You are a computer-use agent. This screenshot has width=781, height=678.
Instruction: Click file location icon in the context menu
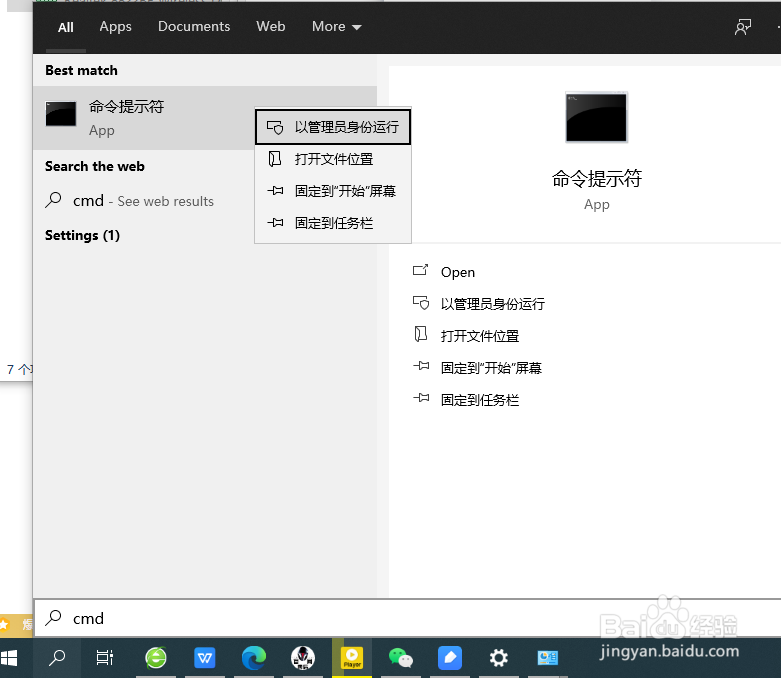click(x=274, y=159)
